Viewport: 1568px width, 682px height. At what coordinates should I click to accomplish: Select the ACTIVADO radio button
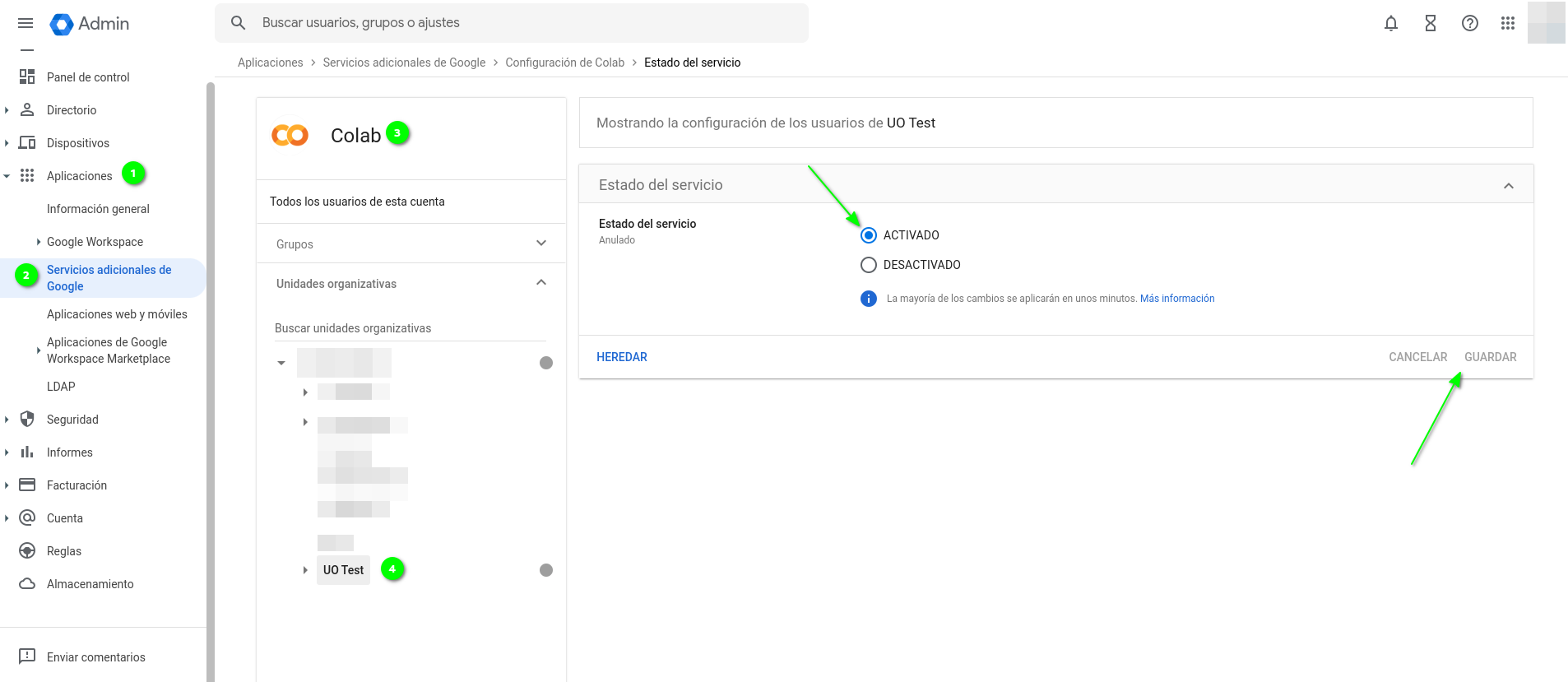click(x=869, y=235)
